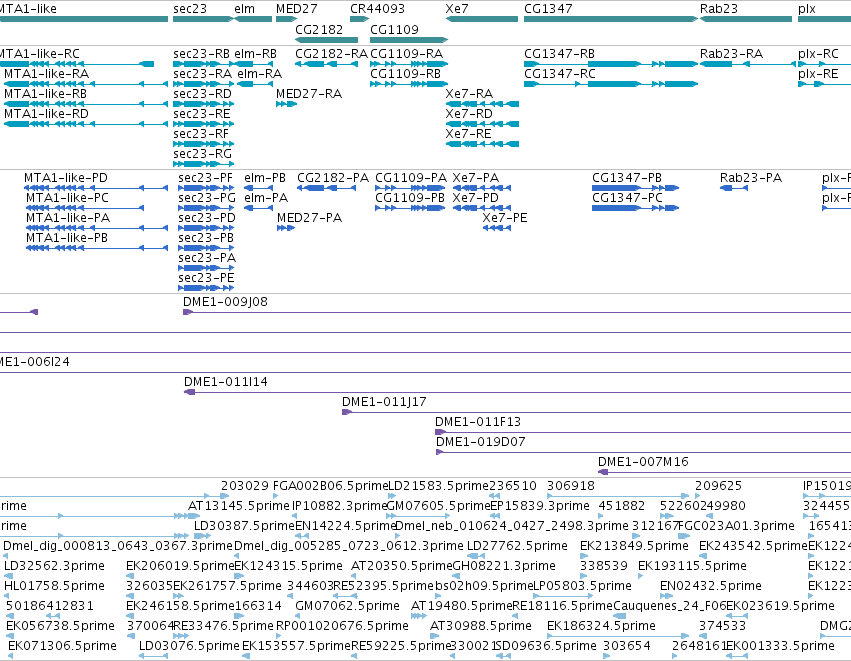Screen dimensions: 851x661
Task: Click transcript CG2182-RA
Action: (326, 64)
